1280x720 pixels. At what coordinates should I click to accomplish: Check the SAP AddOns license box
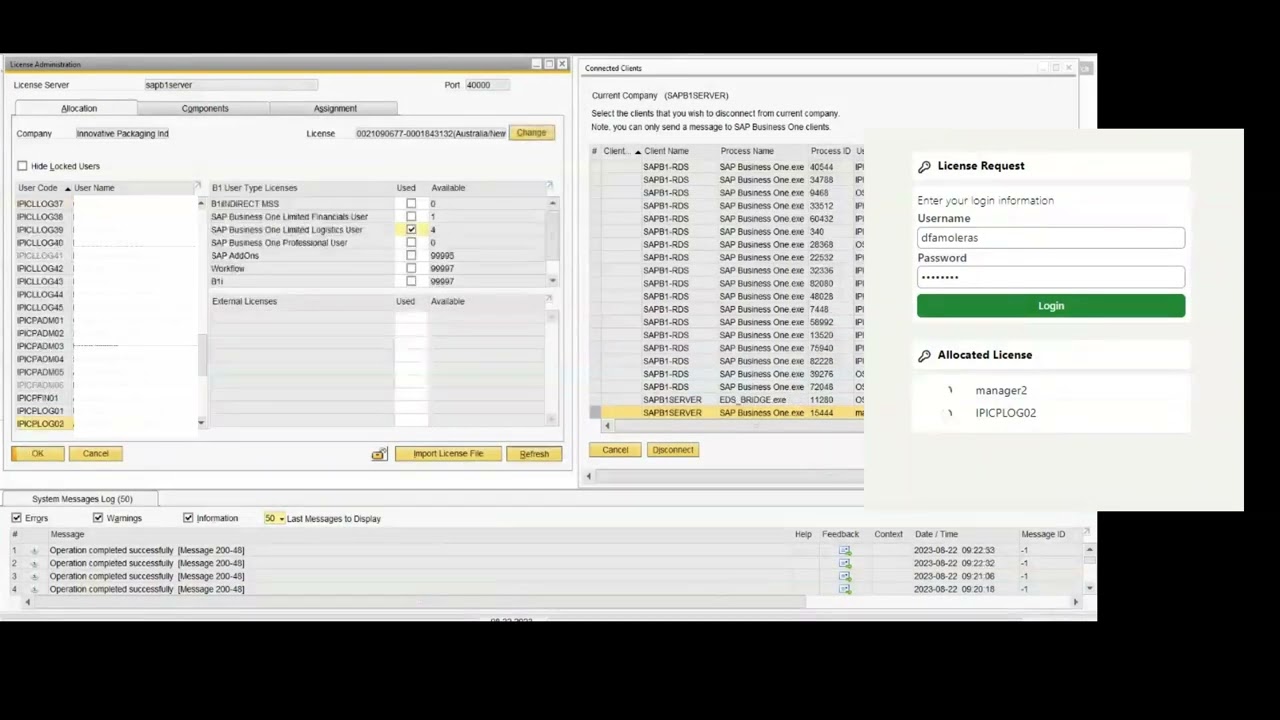click(x=411, y=256)
